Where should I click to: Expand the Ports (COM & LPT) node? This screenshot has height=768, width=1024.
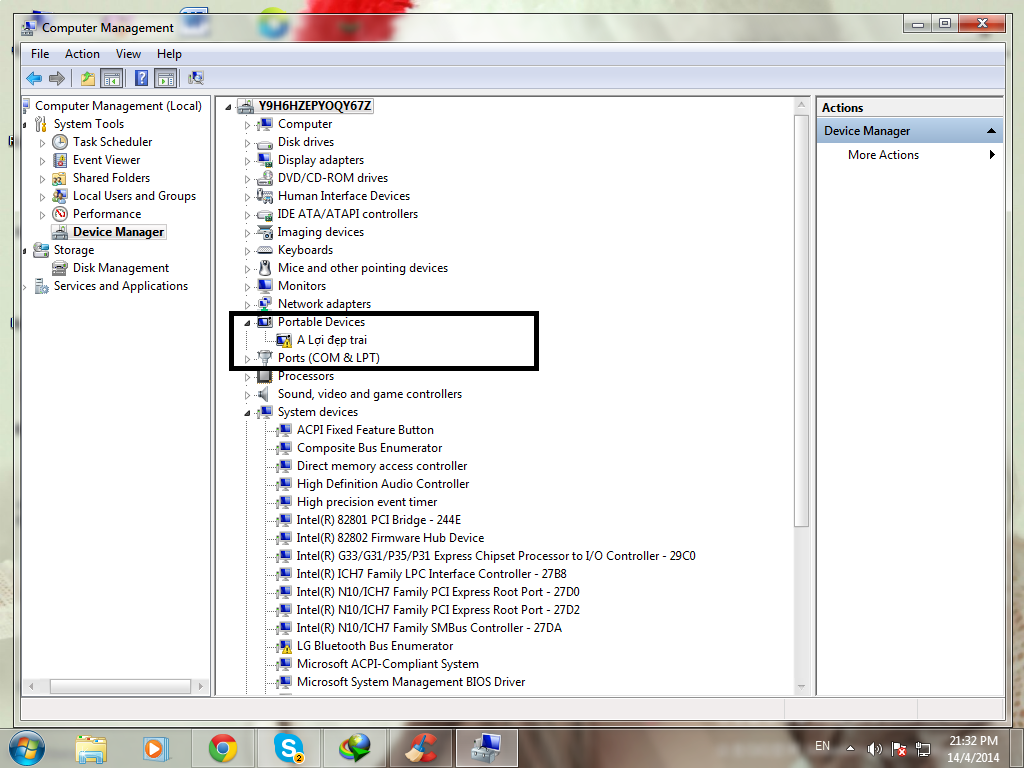pyautogui.click(x=248, y=358)
